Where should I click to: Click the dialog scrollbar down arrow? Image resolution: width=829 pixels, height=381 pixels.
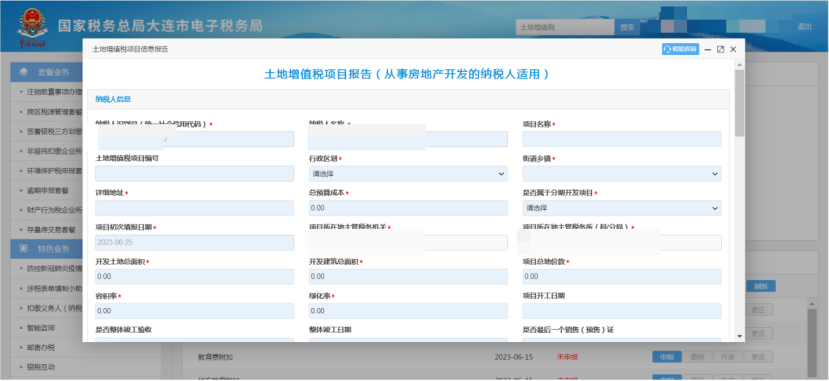[739, 336]
